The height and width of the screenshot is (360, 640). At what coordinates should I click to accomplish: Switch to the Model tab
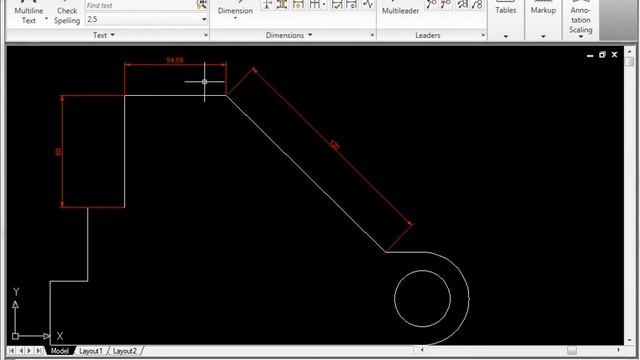click(60, 351)
